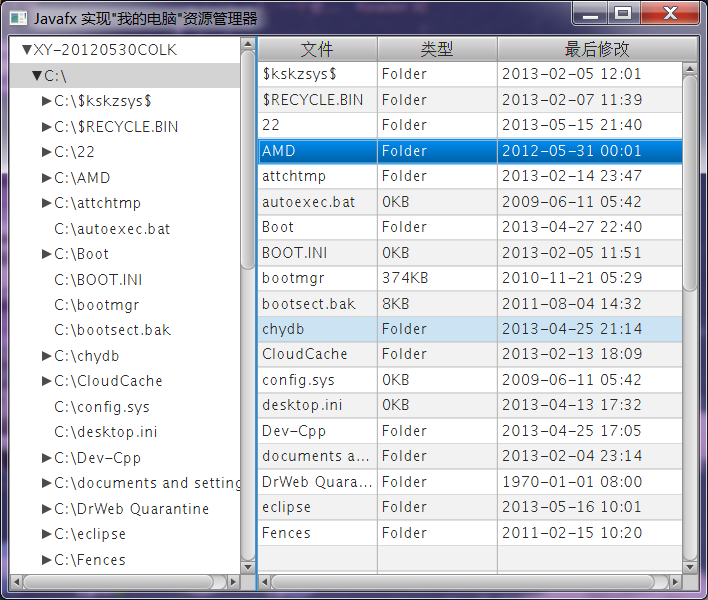
Task: Expand the C:\$RECYCLE.BIN tree folder
Action: [47, 127]
